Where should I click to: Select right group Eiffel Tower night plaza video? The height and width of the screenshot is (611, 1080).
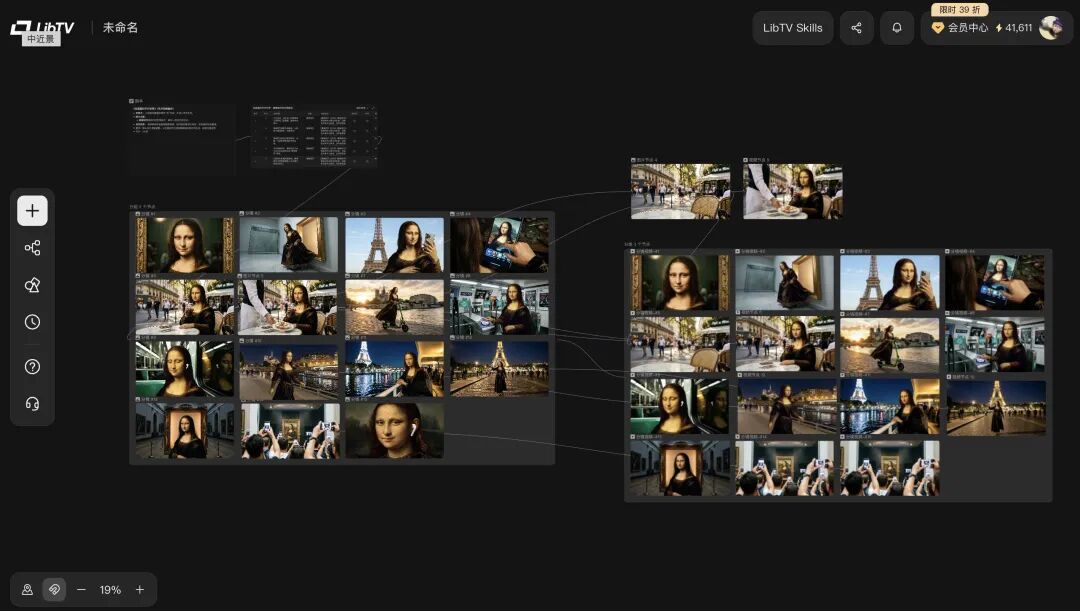pos(995,407)
